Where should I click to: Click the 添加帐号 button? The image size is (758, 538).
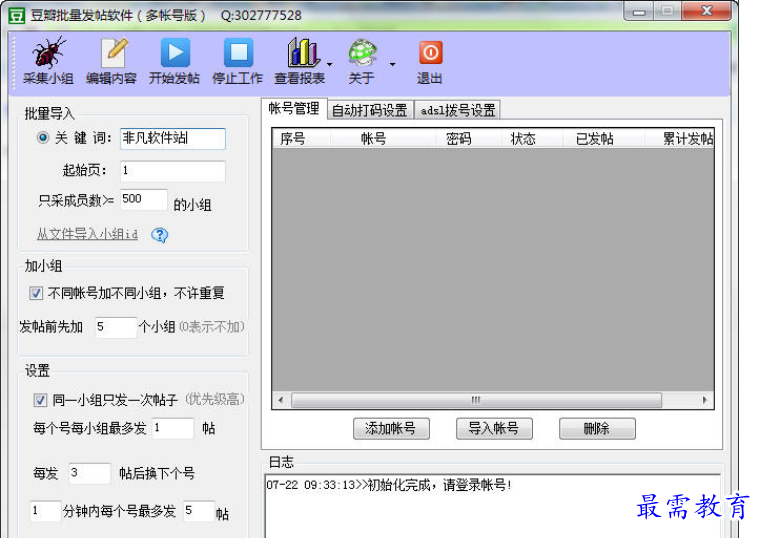tap(391, 428)
